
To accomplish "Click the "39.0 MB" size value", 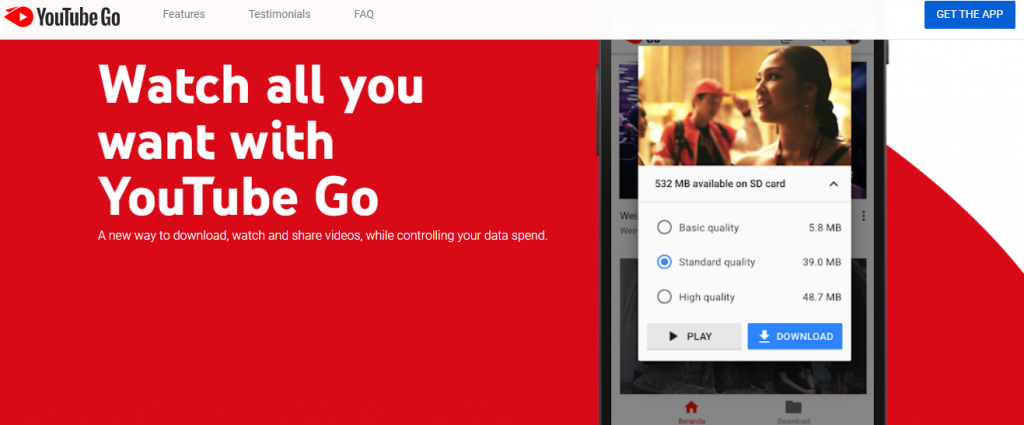I will 822,262.
